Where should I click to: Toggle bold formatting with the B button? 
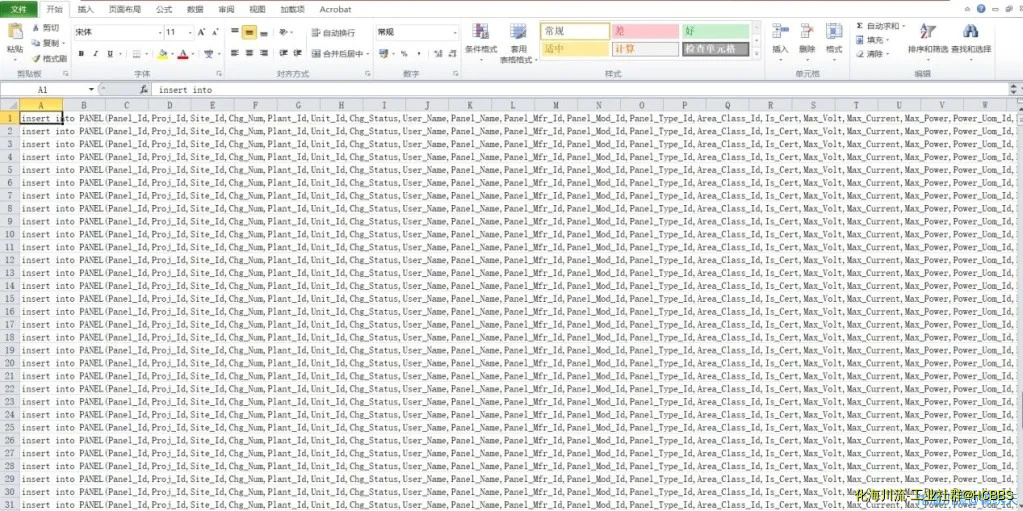[x=81, y=54]
